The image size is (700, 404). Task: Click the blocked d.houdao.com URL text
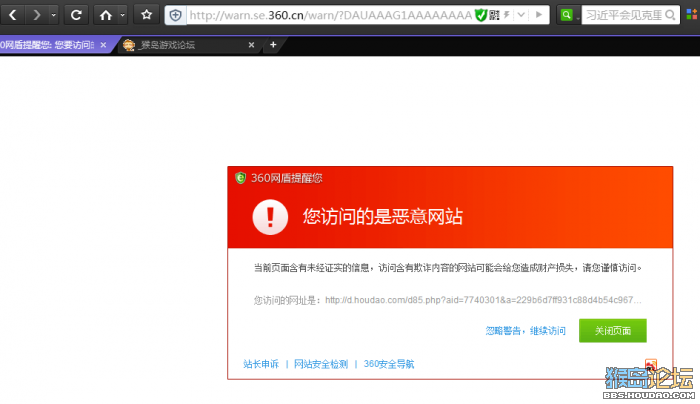pos(483,300)
